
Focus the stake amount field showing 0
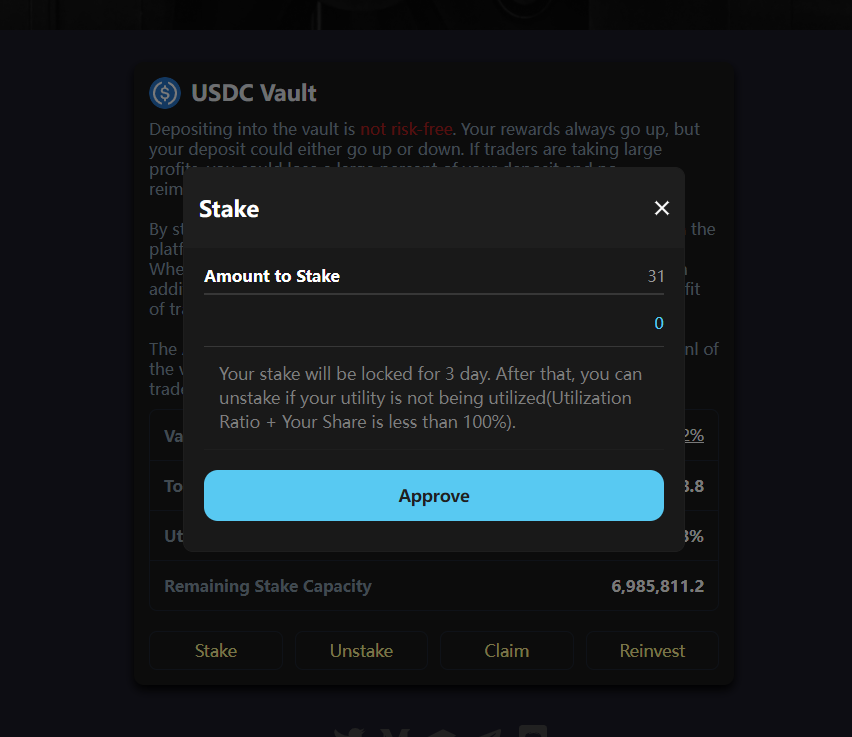[x=434, y=323]
